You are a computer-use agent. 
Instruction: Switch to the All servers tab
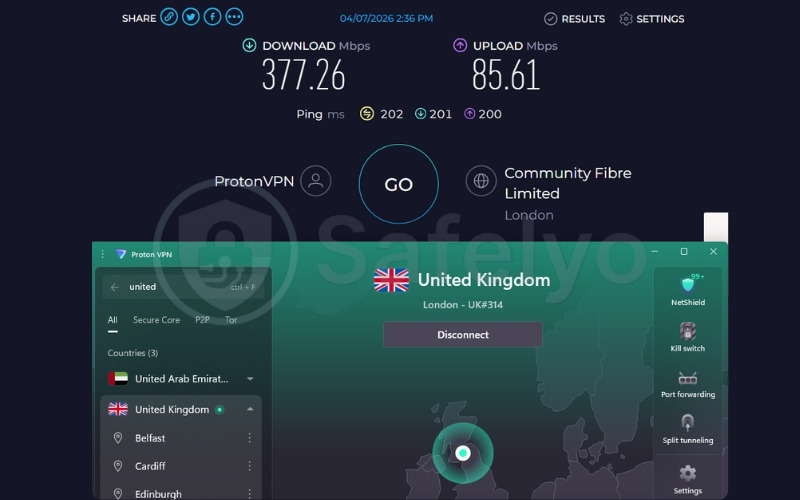coord(113,320)
